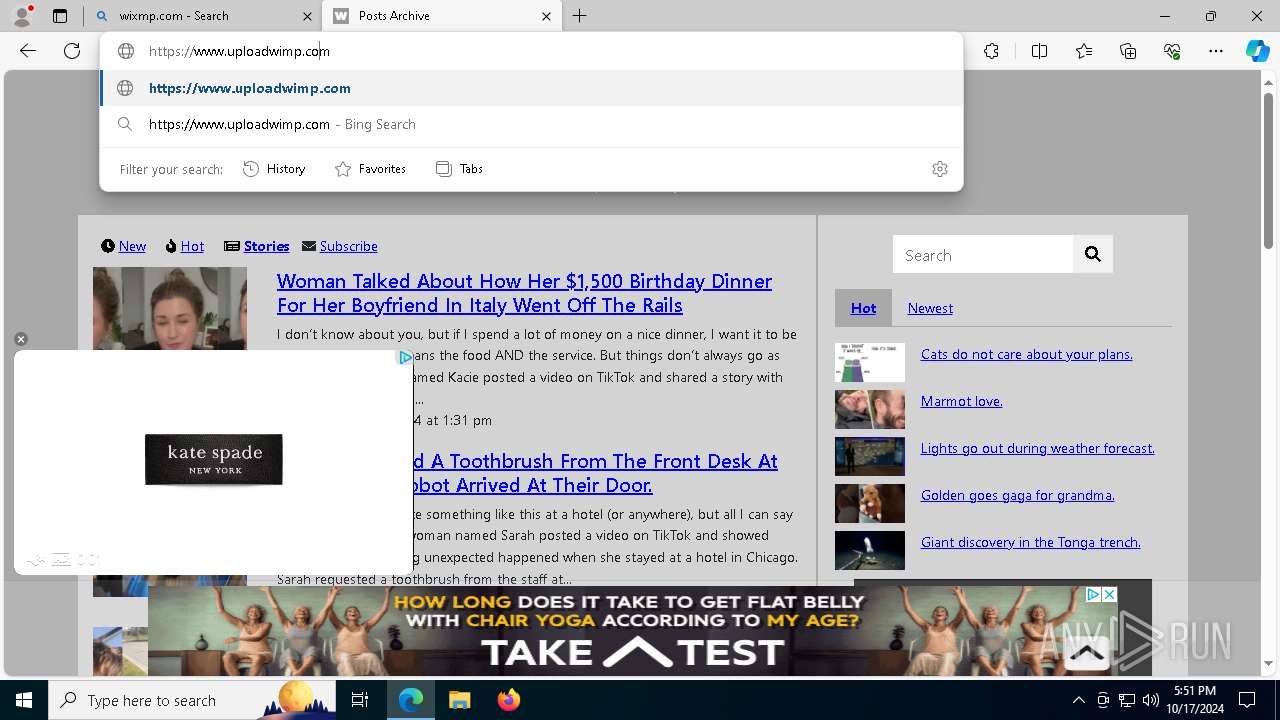Click the taskbar 'Type here to search' box
This screenshot has height=720, width=1280.
(192, 700)
